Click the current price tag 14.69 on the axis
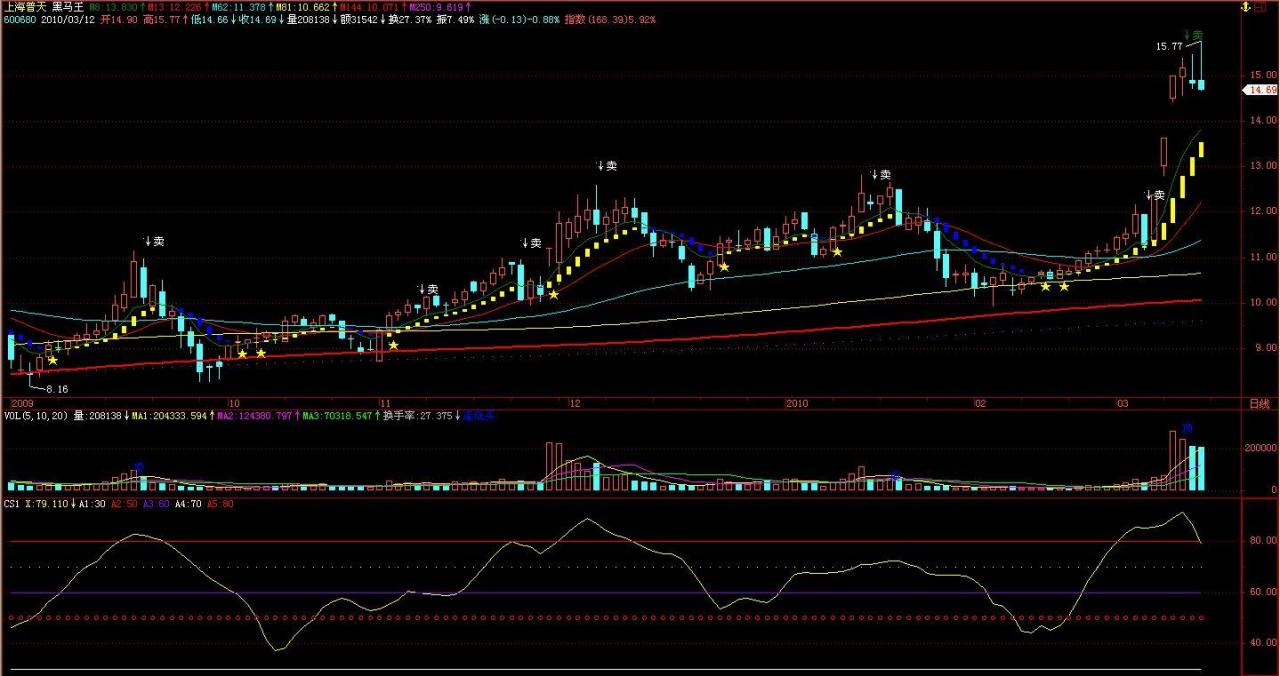 point(1260,90)
